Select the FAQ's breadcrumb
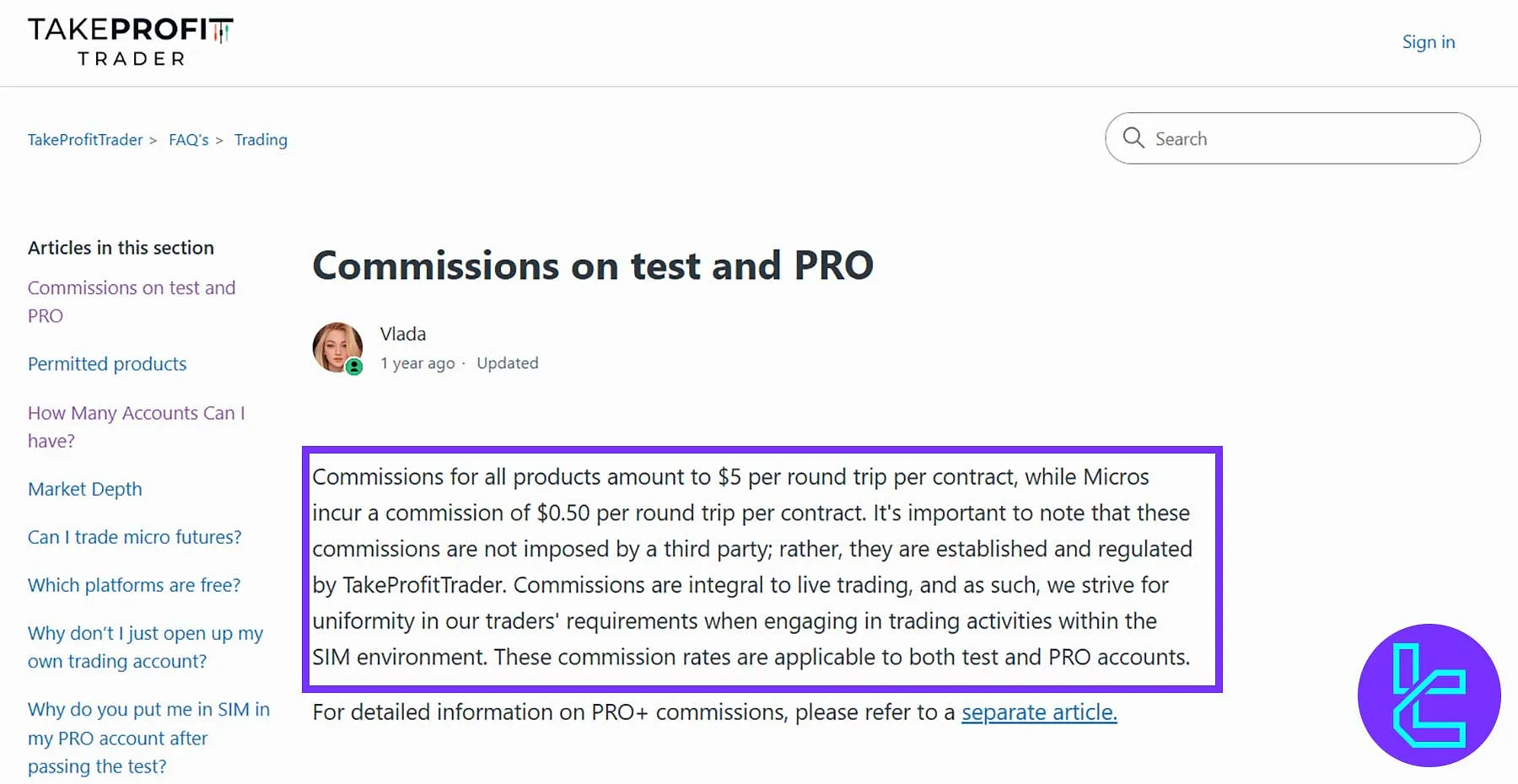 (188, 139)
